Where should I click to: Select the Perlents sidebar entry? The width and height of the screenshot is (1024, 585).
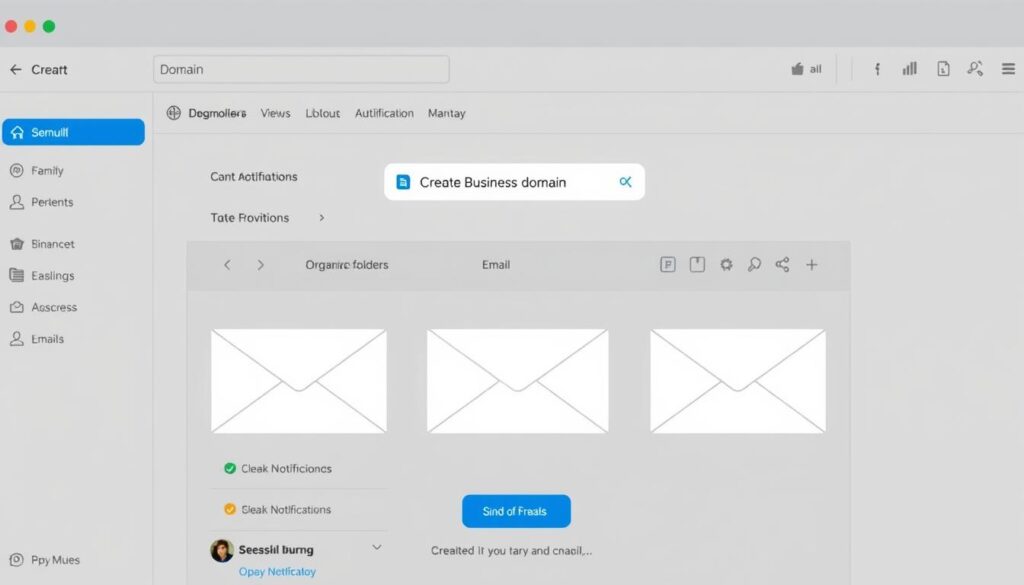coord(50,202)
